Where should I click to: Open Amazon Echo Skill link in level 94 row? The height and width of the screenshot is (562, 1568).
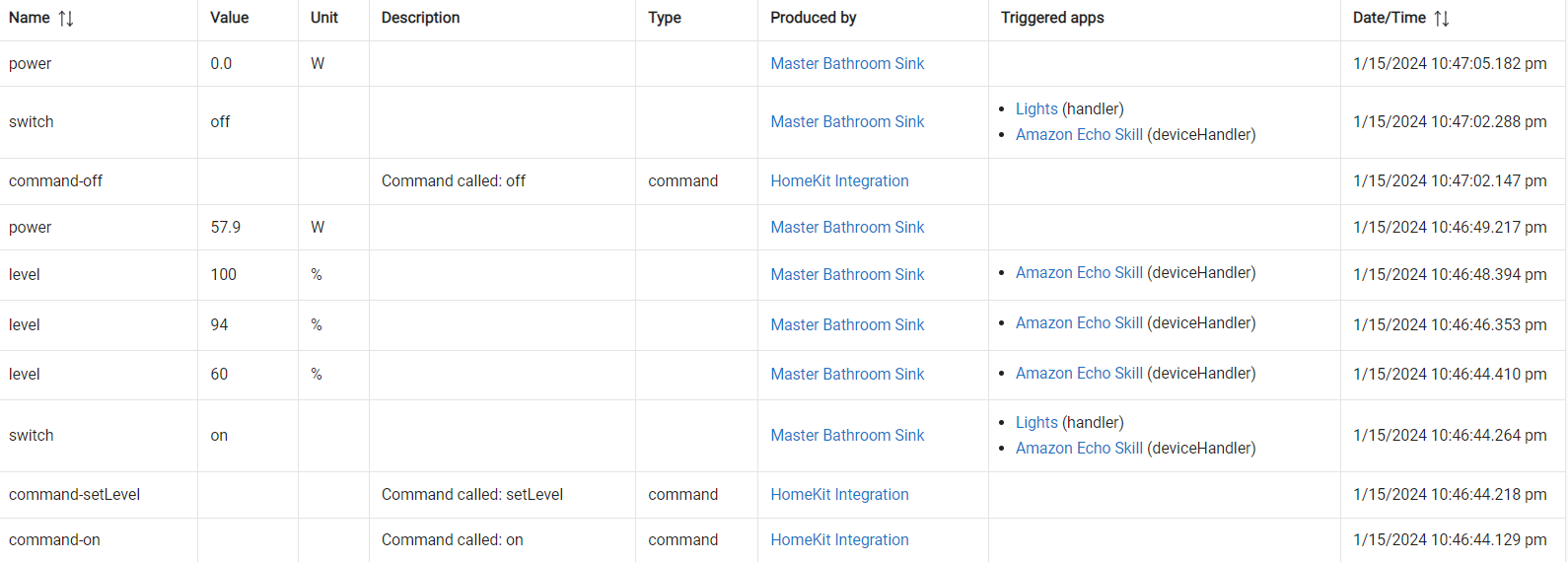(1079, 322)
